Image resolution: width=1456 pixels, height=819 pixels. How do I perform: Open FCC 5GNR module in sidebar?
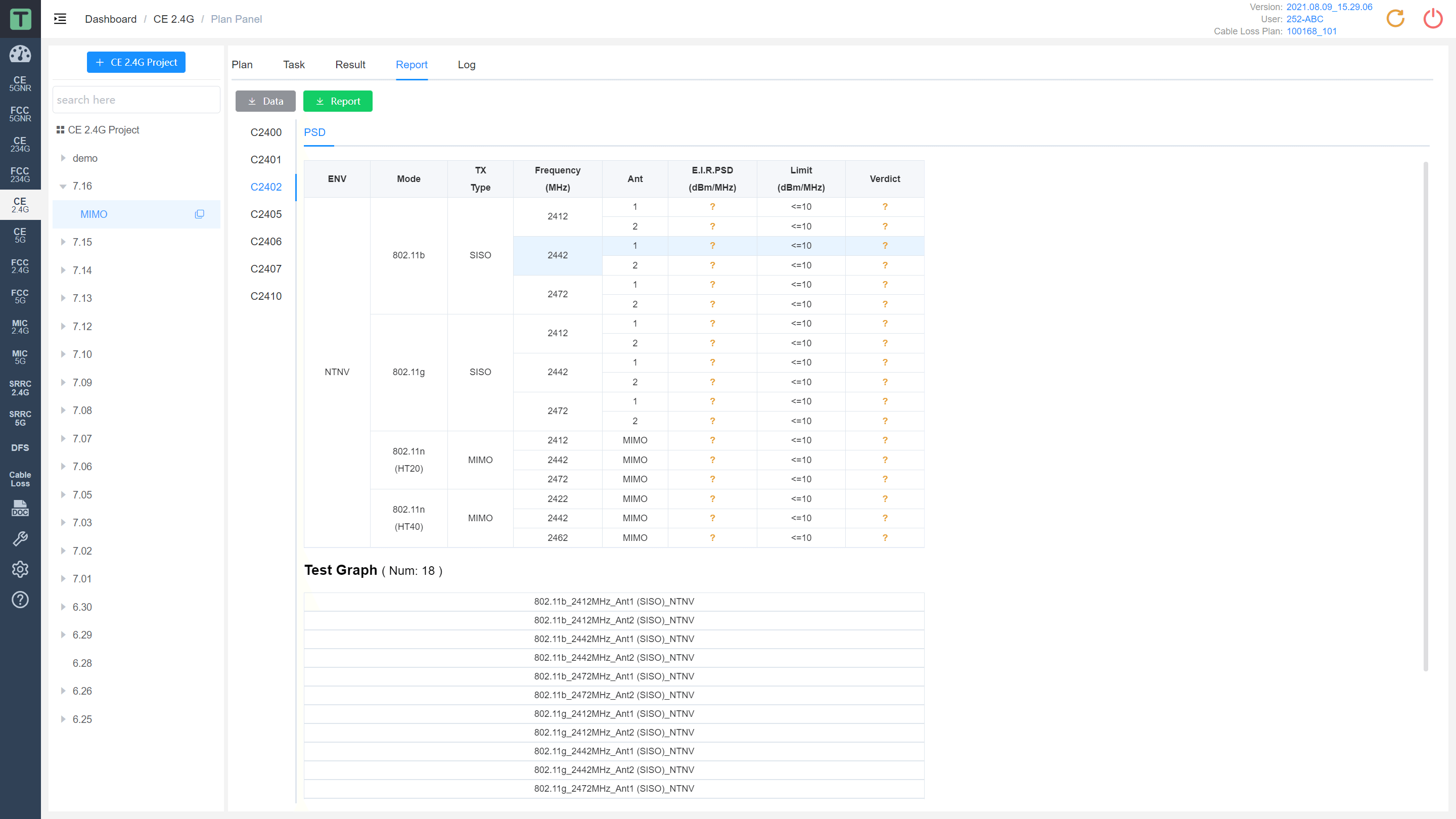click(20, 114)
